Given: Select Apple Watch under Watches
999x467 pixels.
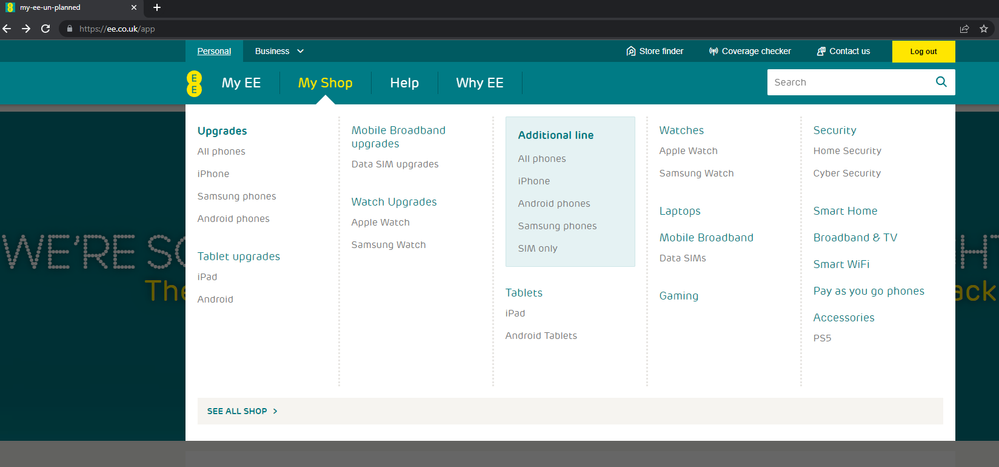Looking at the screenshot, I should coord(688,151).
